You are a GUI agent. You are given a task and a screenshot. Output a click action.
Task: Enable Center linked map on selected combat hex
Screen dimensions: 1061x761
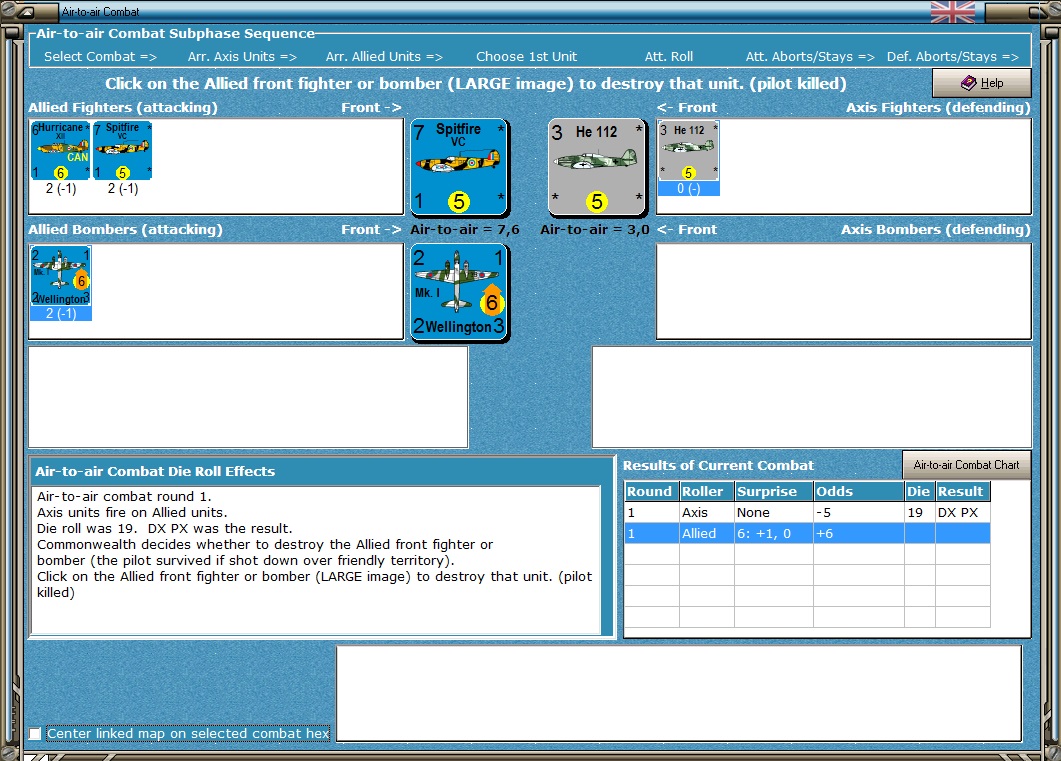tap(36, 733)
